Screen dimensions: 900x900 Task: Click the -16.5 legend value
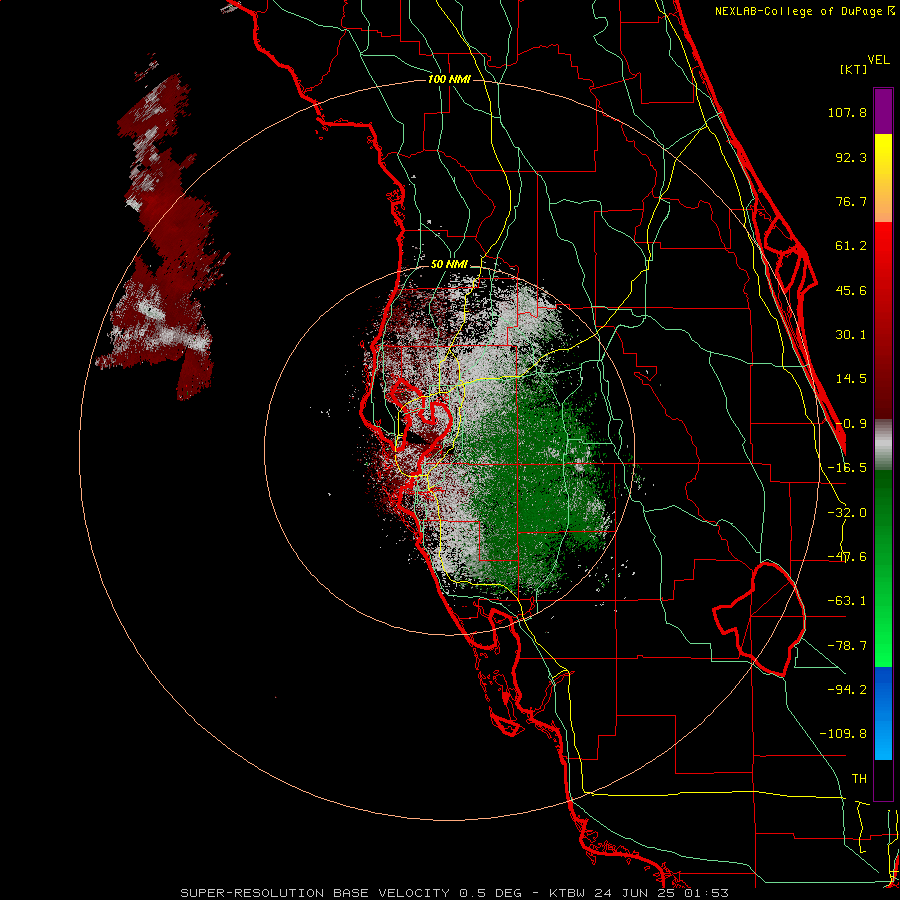coord(847,468)
